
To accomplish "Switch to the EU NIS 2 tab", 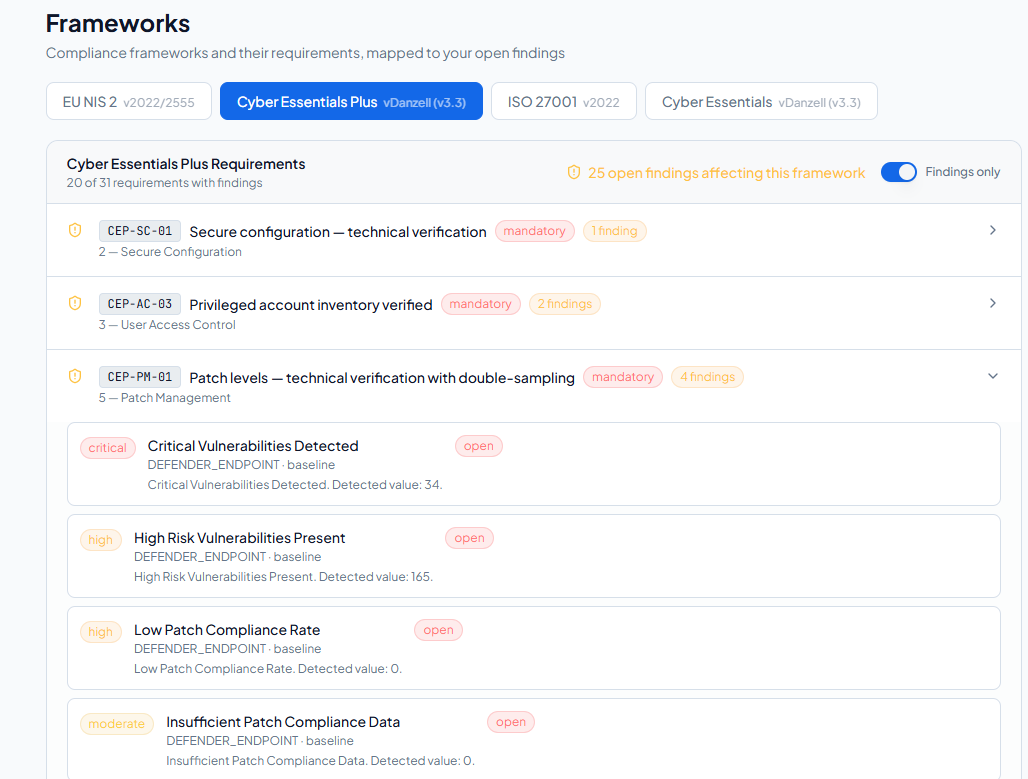I will (x=128, y=102).
